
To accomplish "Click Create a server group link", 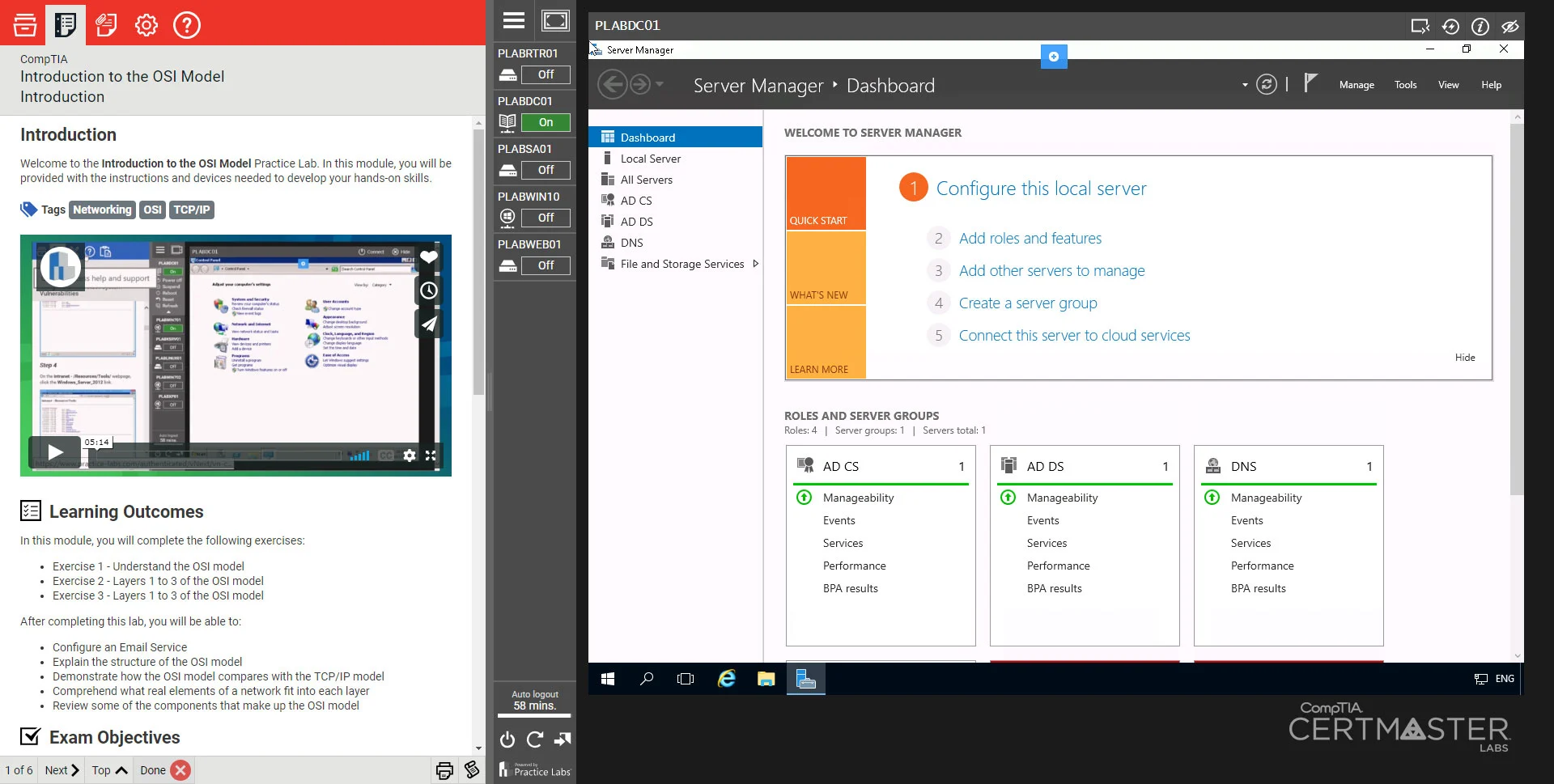I will pos(1028,303).
